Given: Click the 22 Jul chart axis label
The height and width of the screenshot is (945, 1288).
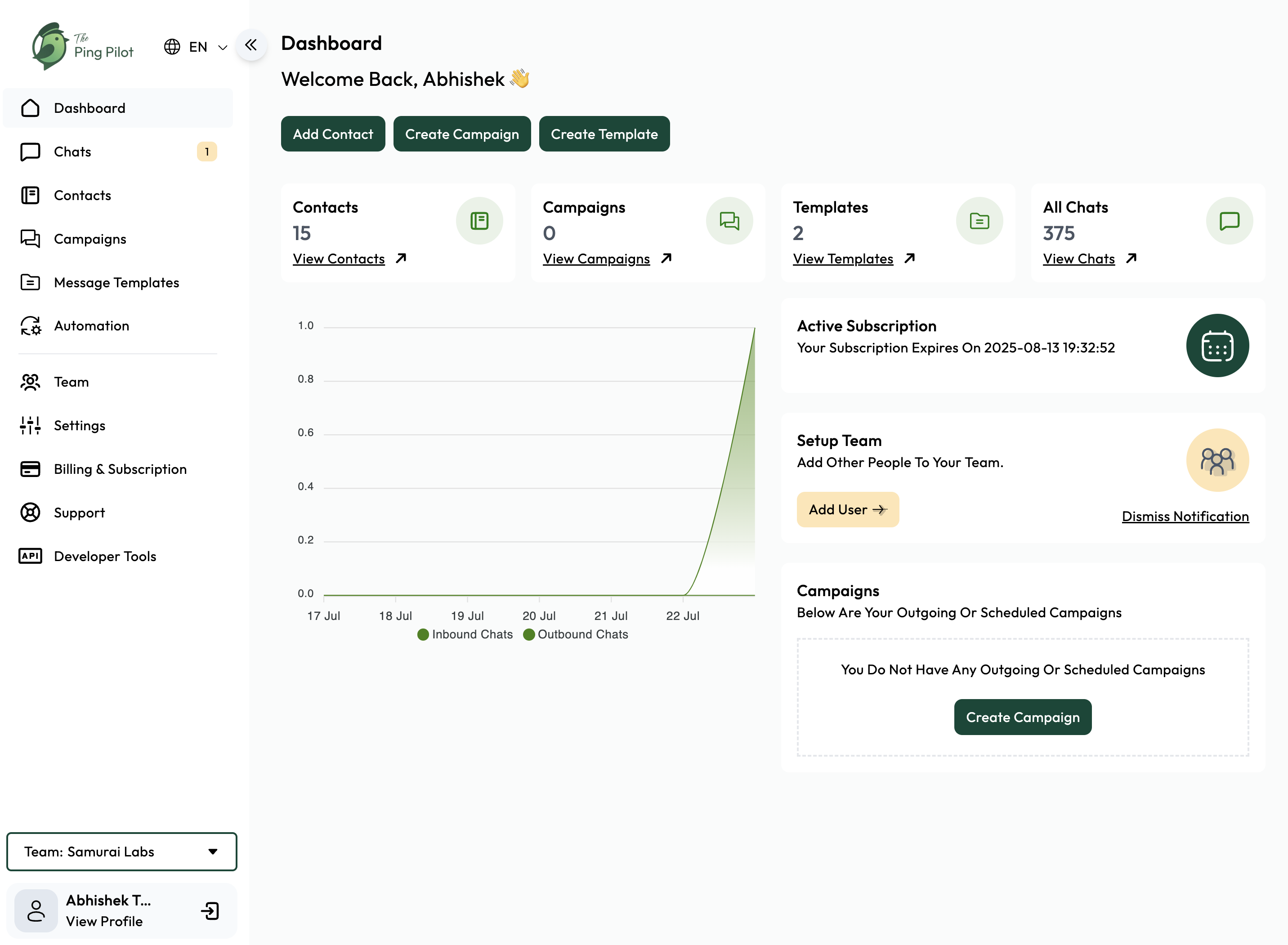Looking at the screenshot, I should pyautogui.click(x=683, y=615).
